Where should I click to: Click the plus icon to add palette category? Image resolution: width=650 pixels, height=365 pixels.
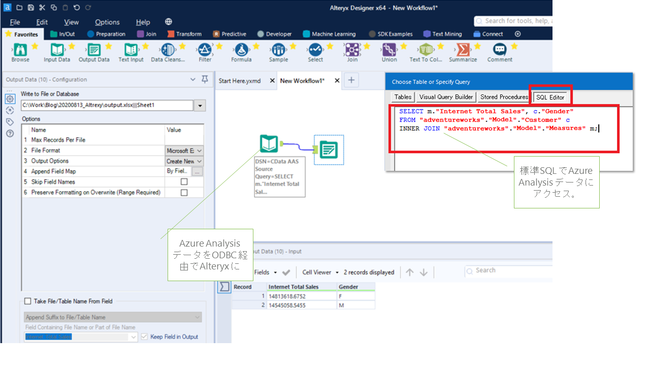pyautogui.click(x=518, y=34)
